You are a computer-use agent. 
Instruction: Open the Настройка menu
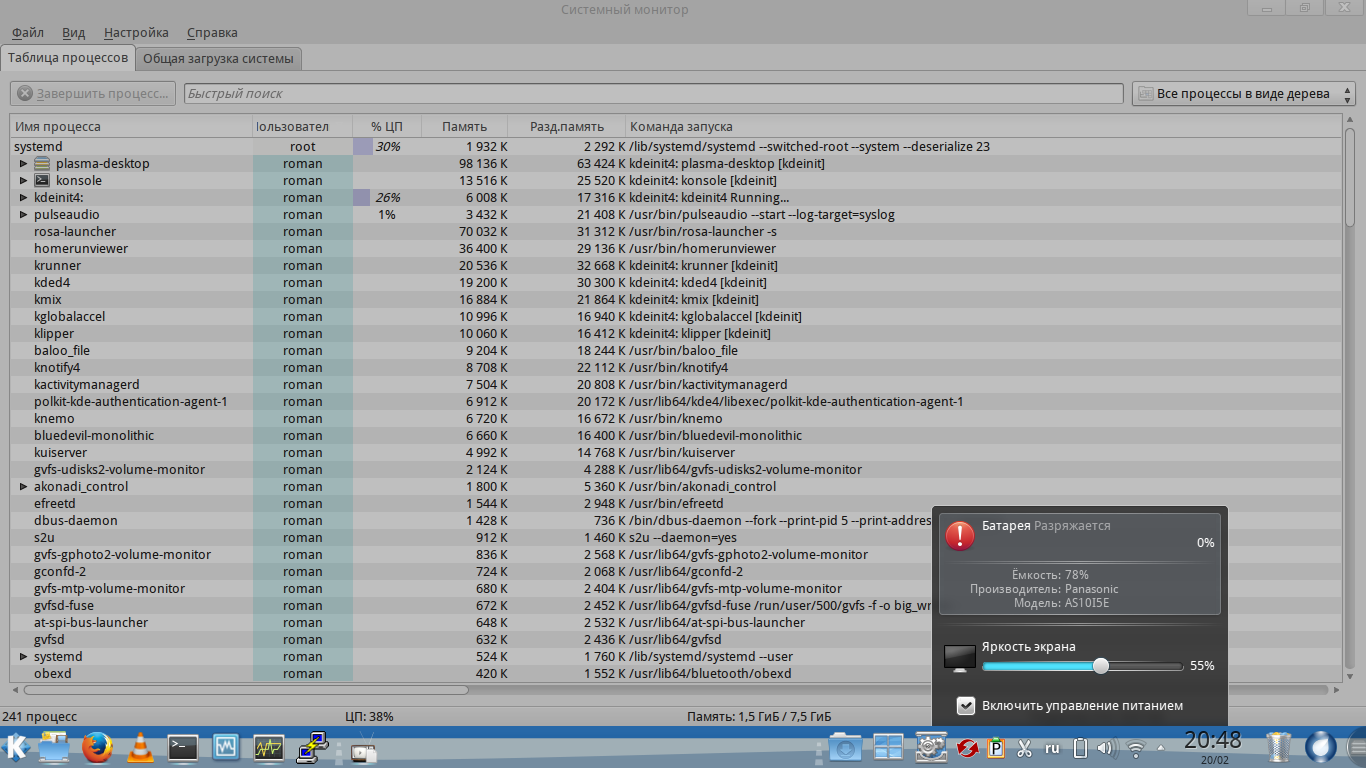pos(136,33)
